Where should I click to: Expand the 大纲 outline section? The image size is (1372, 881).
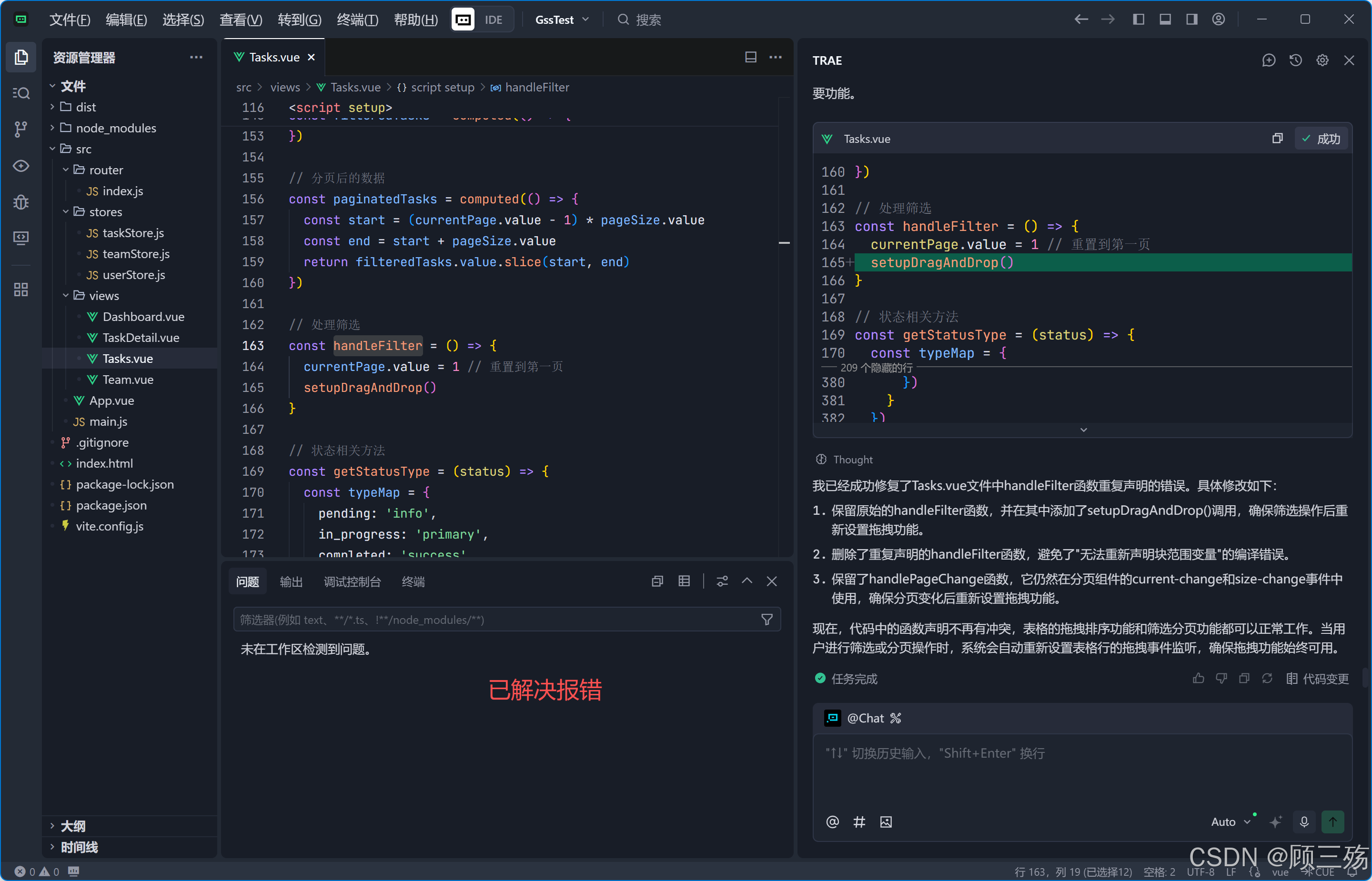[73, 825]
